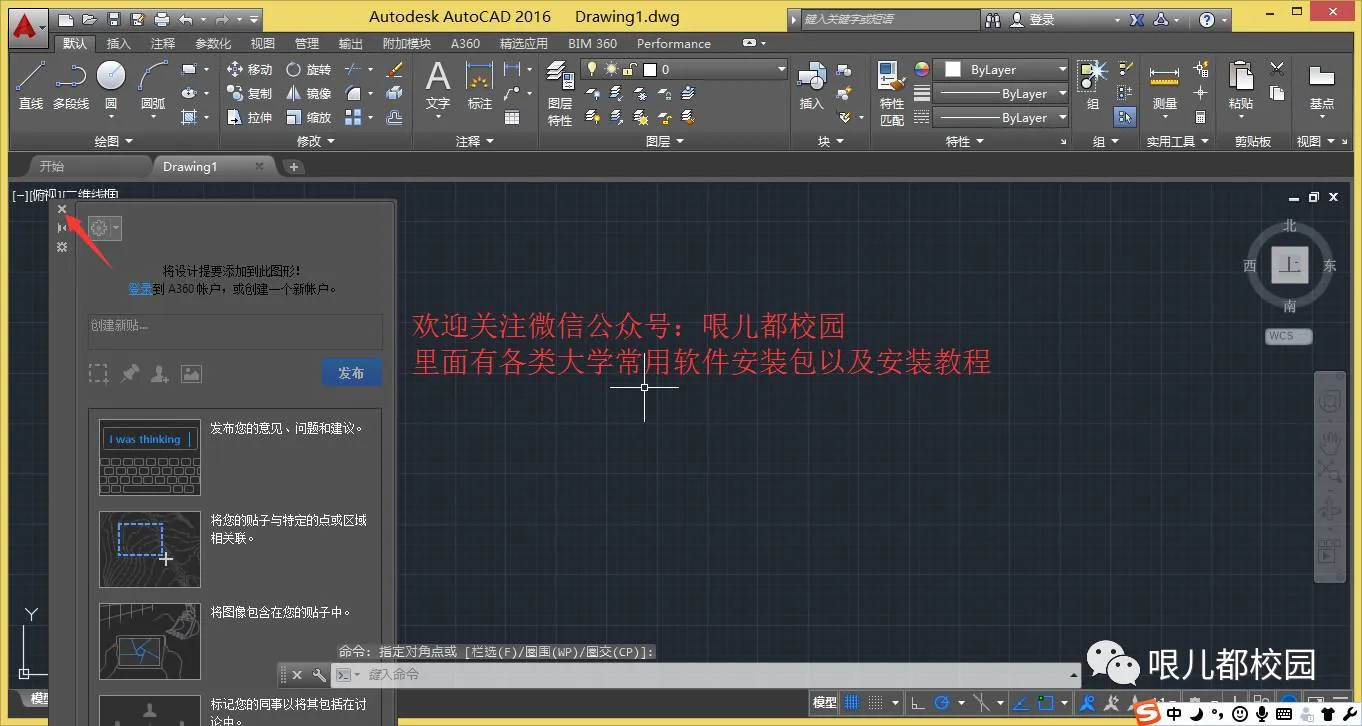Toggle group selection on/off button
This screenshot has width=1362, height=726.
click(1125, 117)
